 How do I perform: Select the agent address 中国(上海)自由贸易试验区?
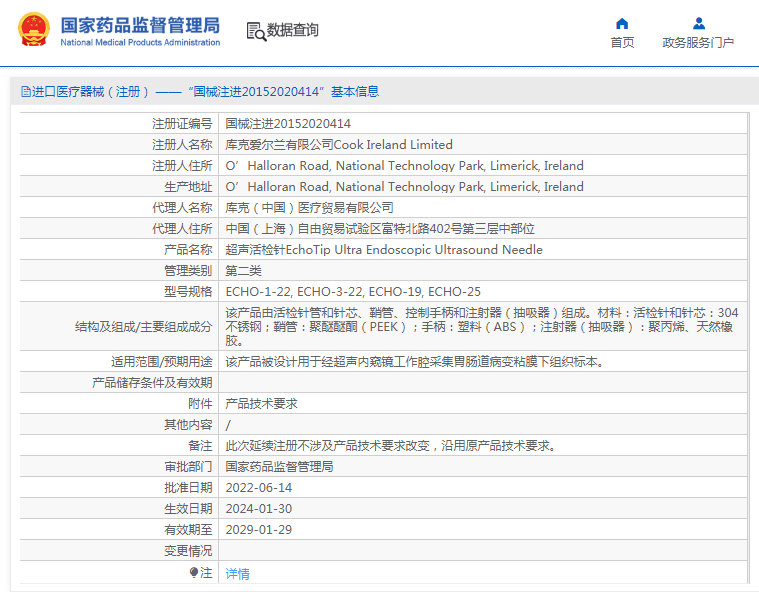pos(380,228)
